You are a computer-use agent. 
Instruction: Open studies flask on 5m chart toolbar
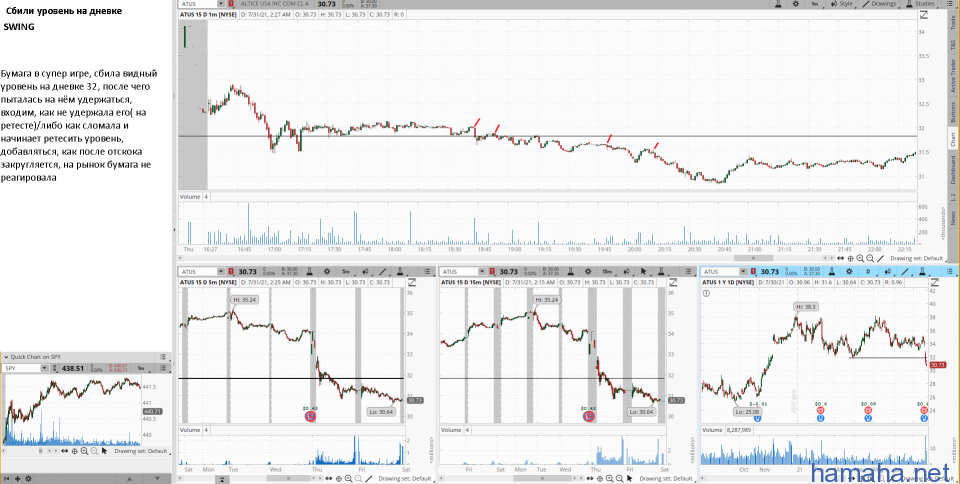400,272
